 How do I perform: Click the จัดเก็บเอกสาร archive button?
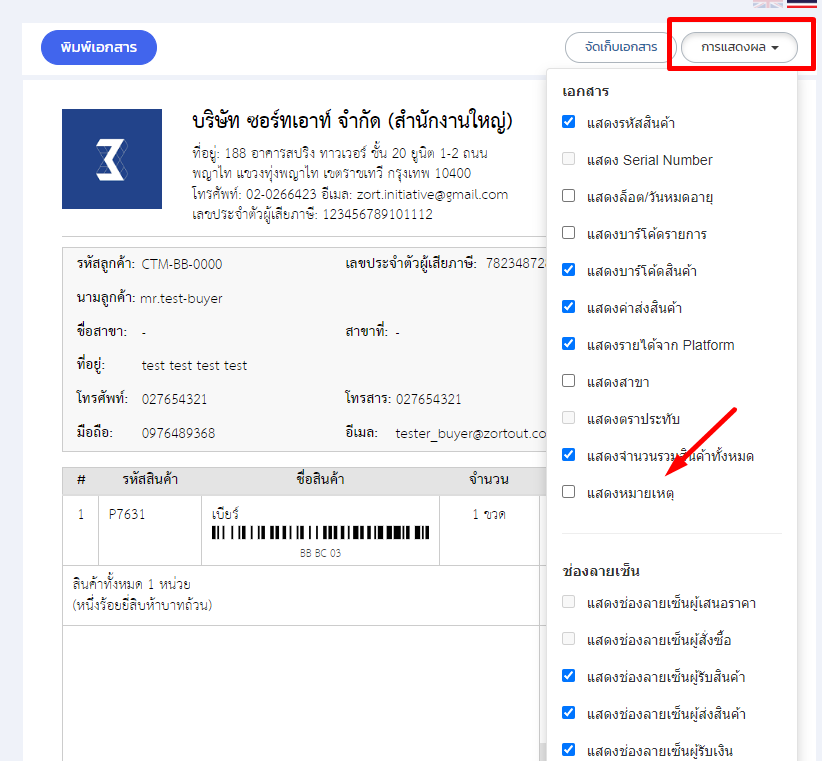click(x=620, y=47)
